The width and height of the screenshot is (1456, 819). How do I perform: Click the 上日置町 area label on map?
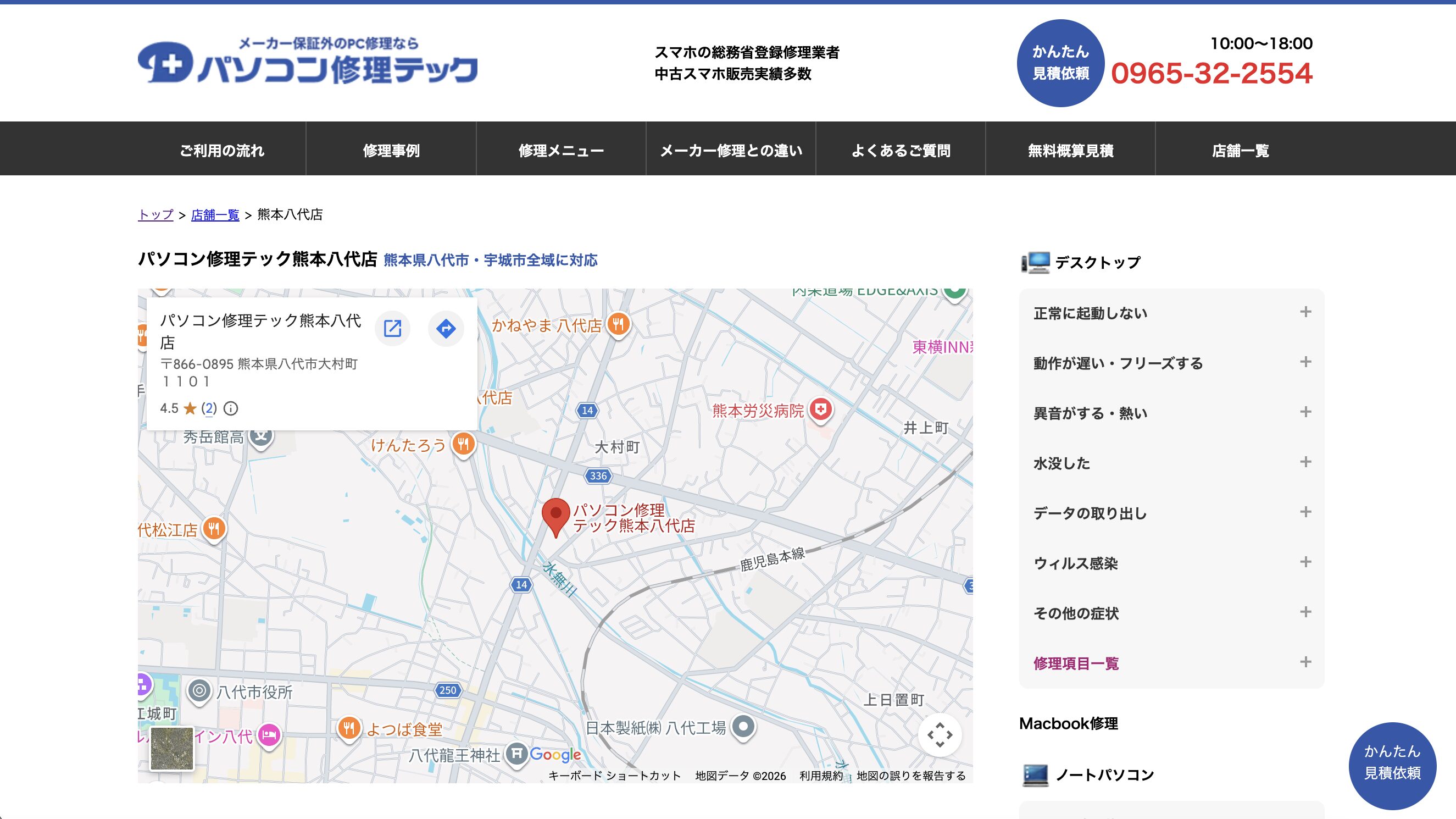[x=893, y=700]
